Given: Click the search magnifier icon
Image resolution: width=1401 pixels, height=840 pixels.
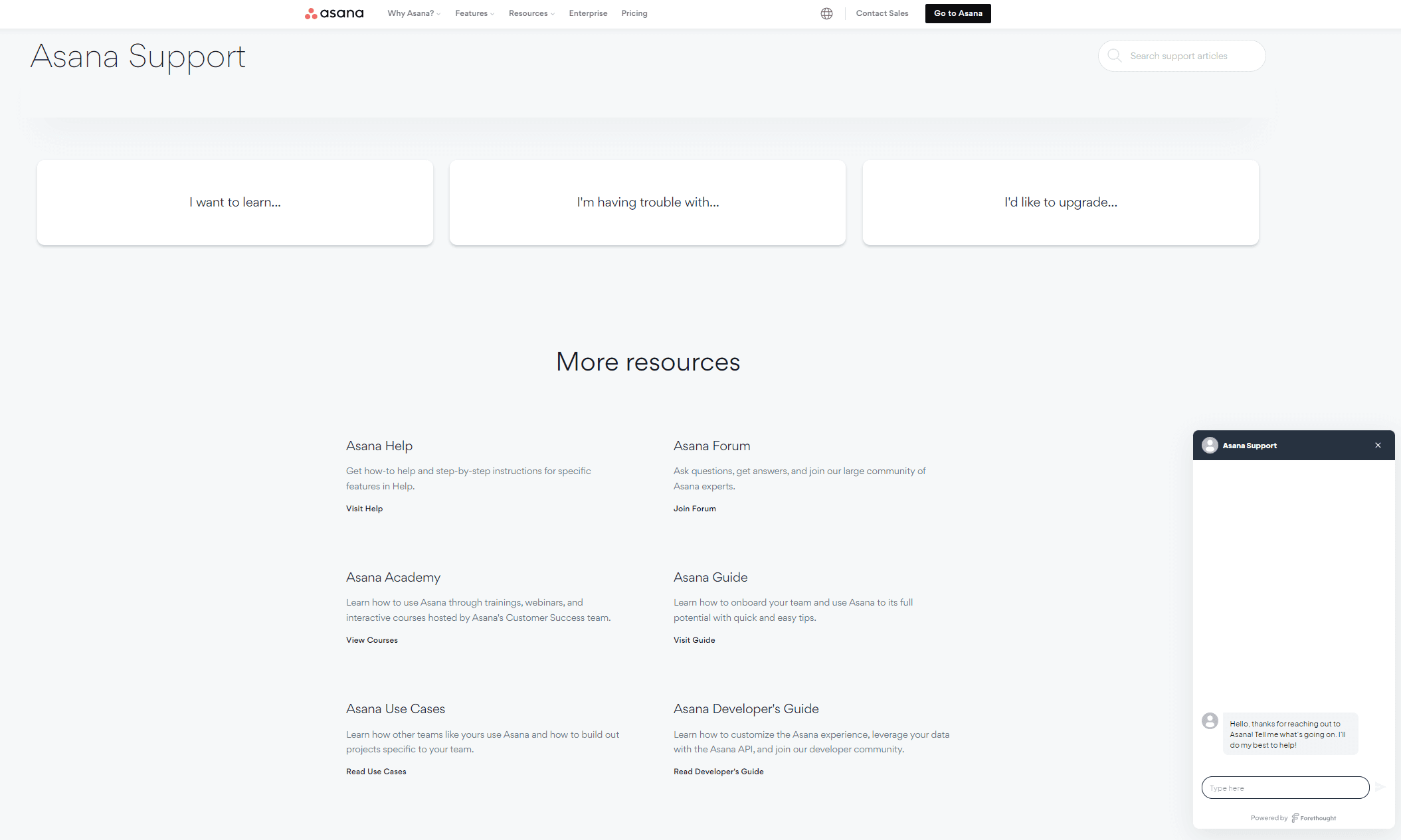Looking at the screenshot, I should pos(1115,56).
